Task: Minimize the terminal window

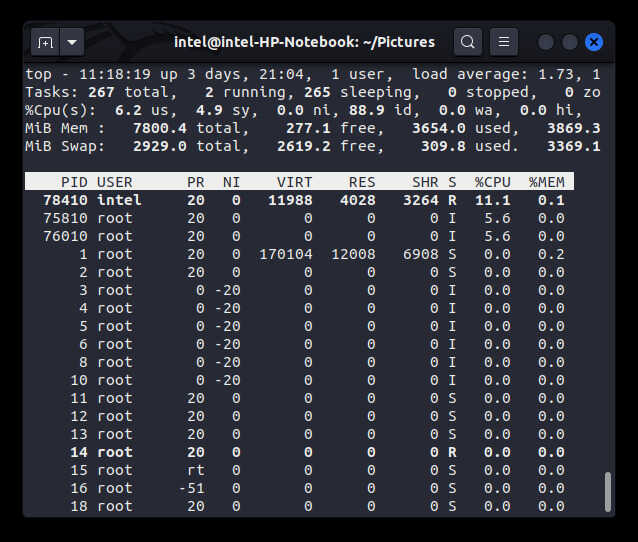Action: coord(546,42)
